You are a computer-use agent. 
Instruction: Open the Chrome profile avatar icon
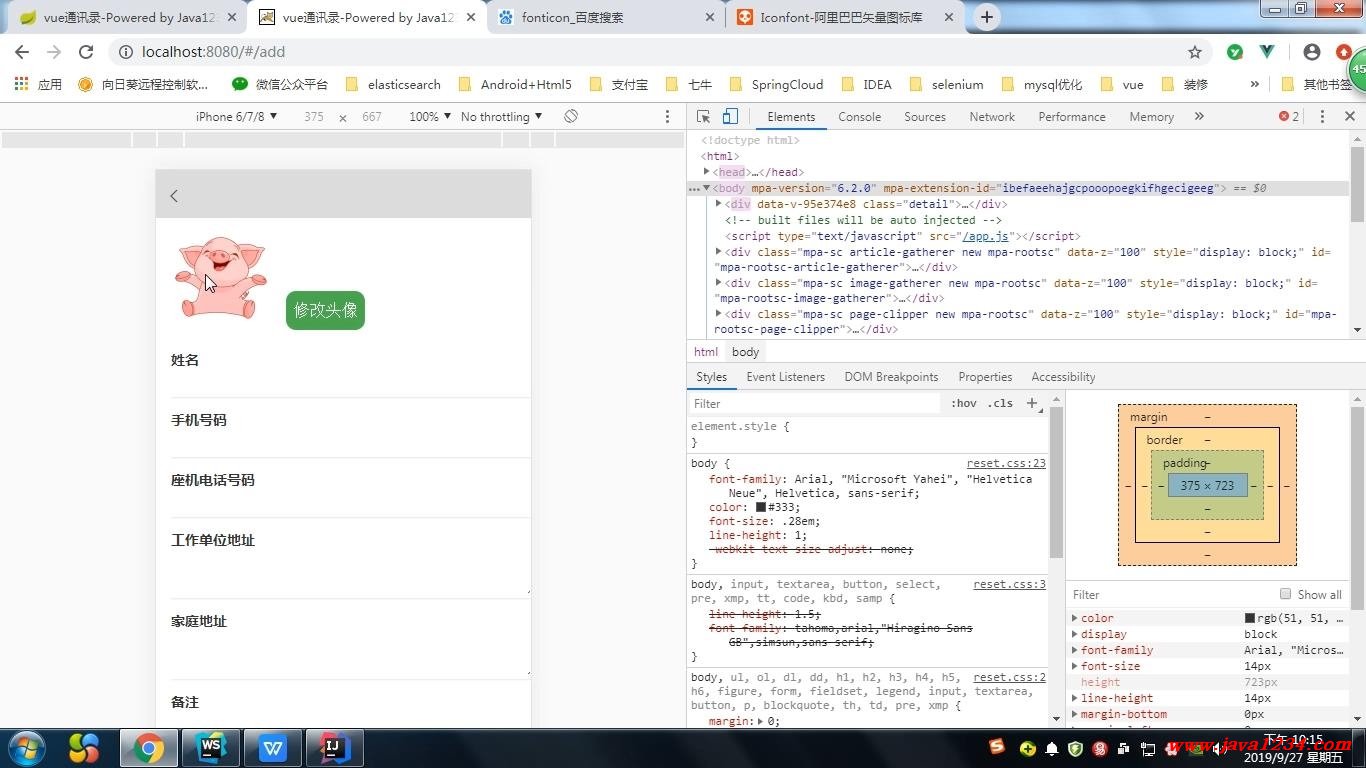coord(1312,52)
